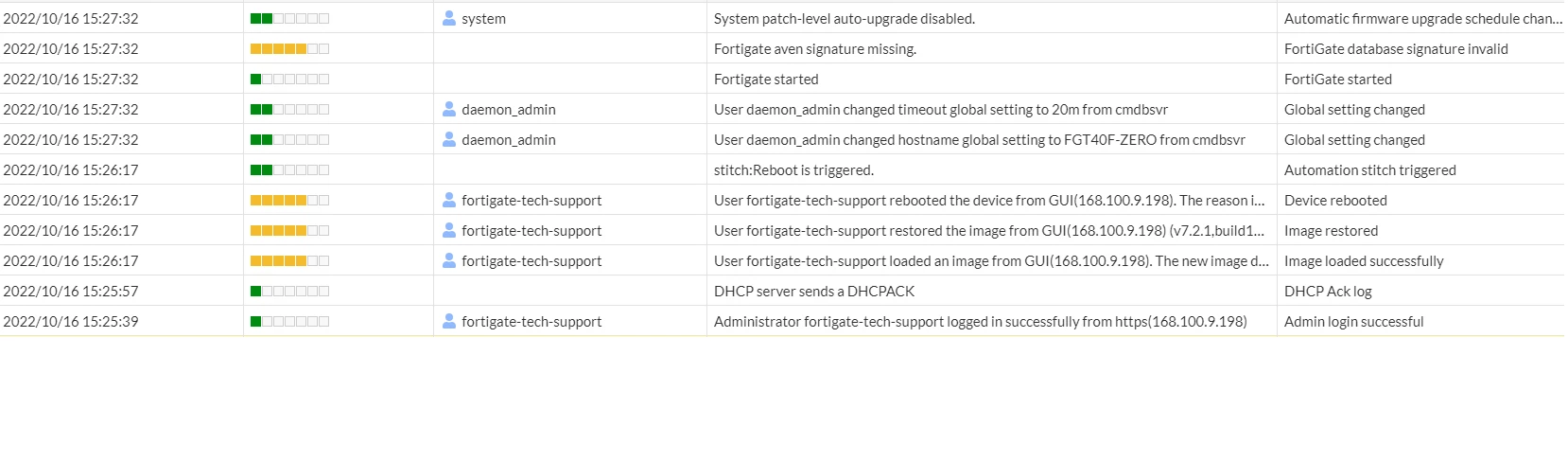Select severity indicator of Reboot stitch triggered row

pyautogui.click(x=289, y=169)
